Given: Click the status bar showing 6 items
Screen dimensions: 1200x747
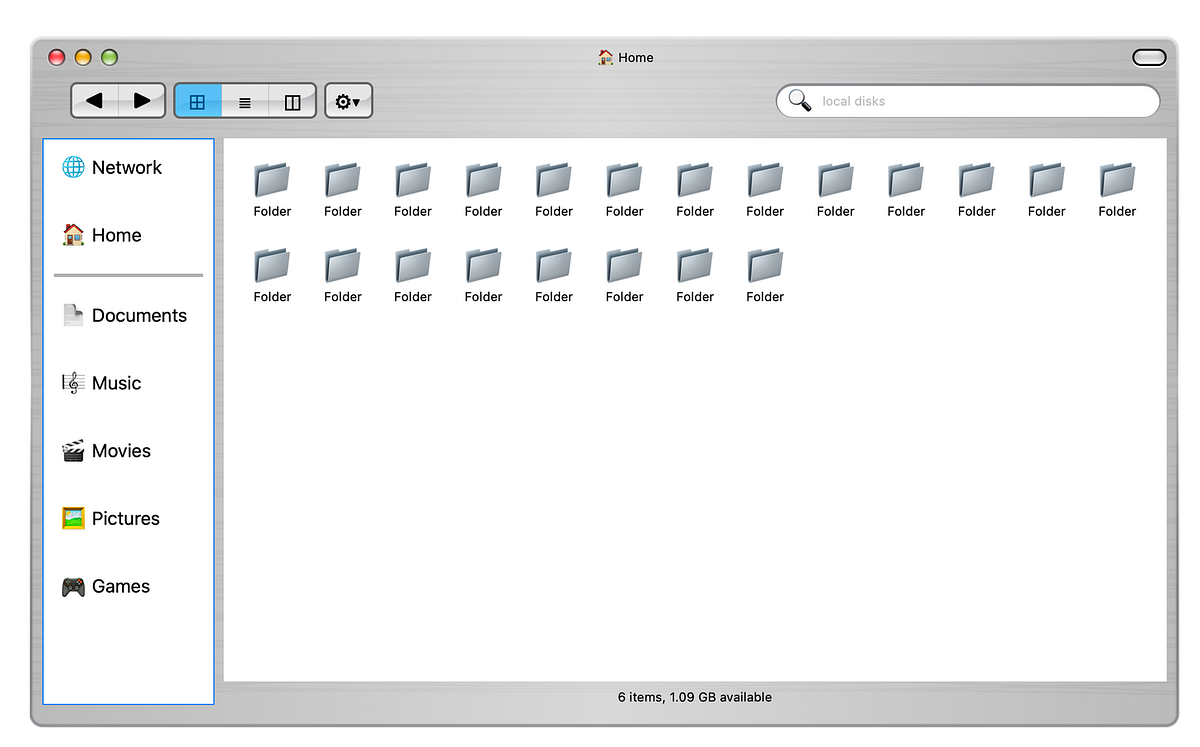Looking at the screenshot, I should 695,697.
